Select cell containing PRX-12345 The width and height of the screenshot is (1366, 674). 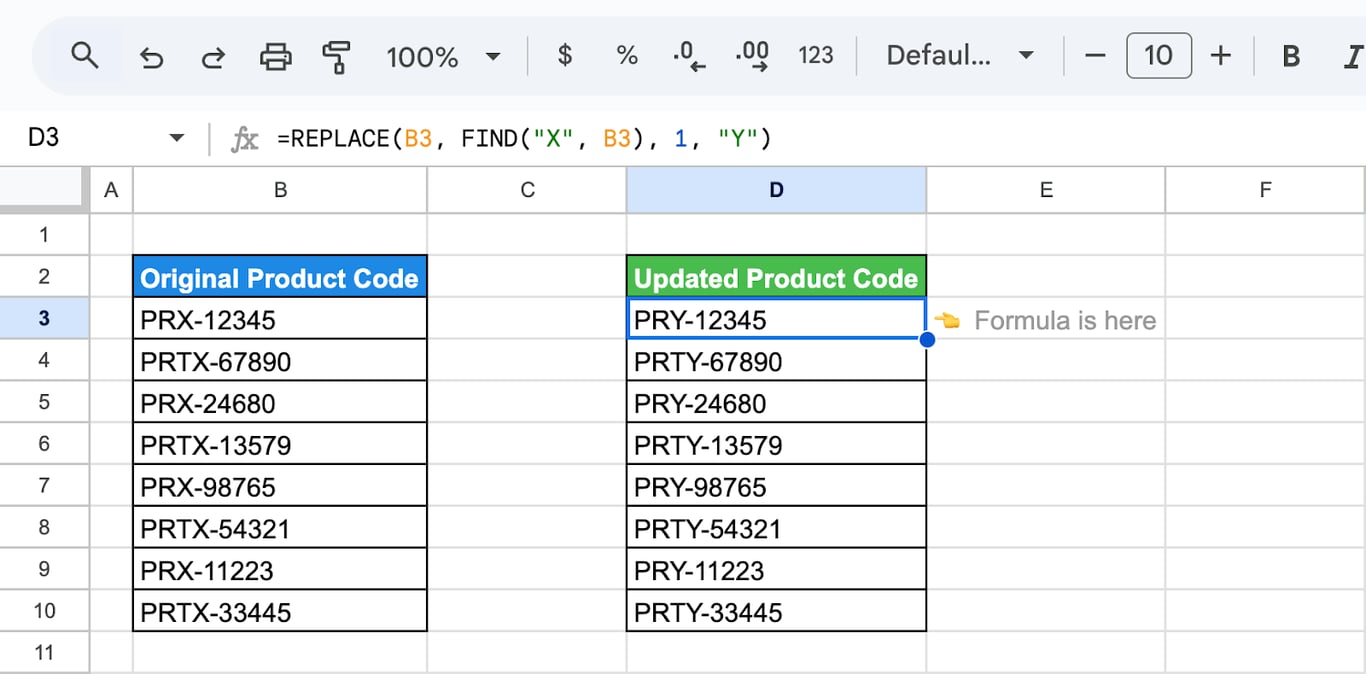(x=280, y=319)
